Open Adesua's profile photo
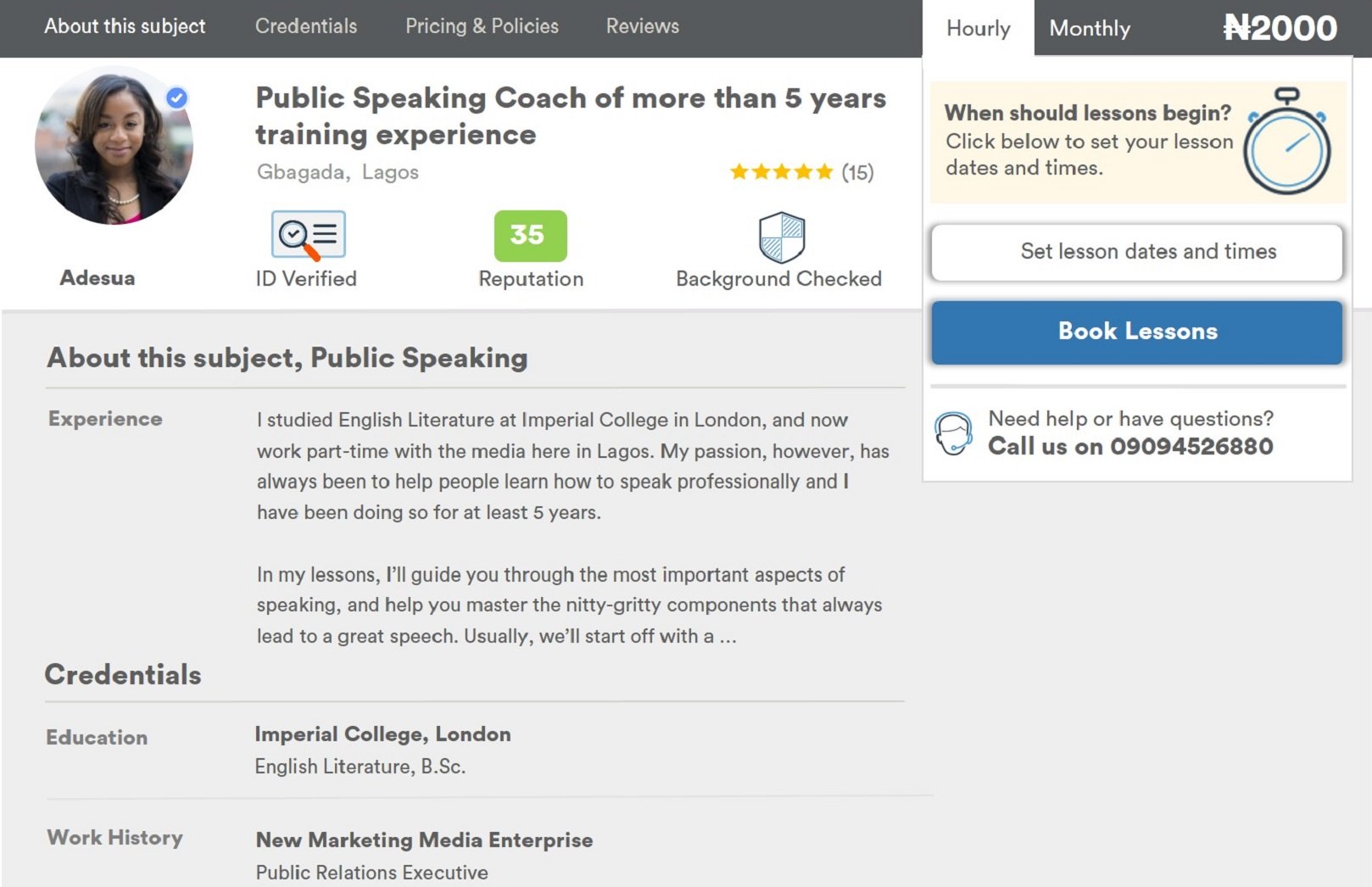Screen dimensions: 1372x887 114,146
